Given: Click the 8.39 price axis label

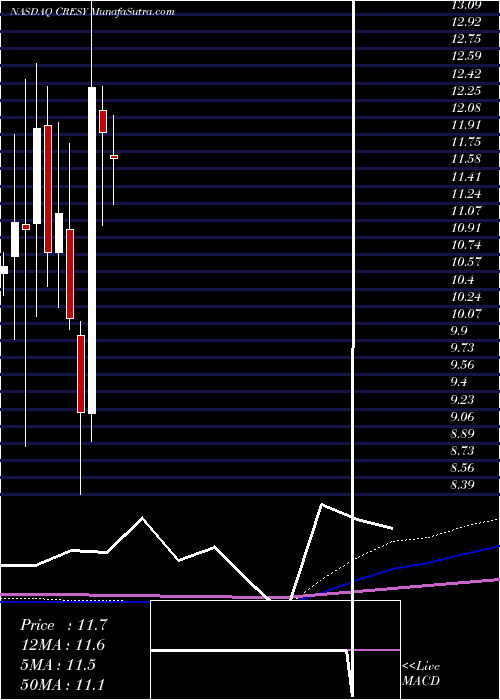Looking at the screenshot, I should point(463,485).
